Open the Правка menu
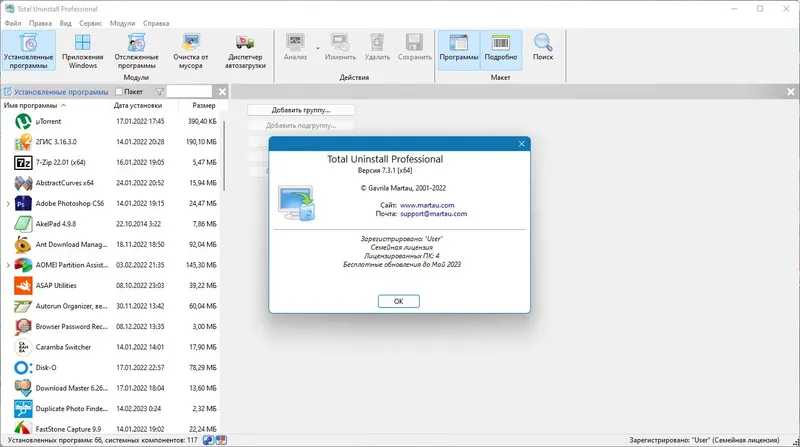The image size is (800, 447). 40,23
